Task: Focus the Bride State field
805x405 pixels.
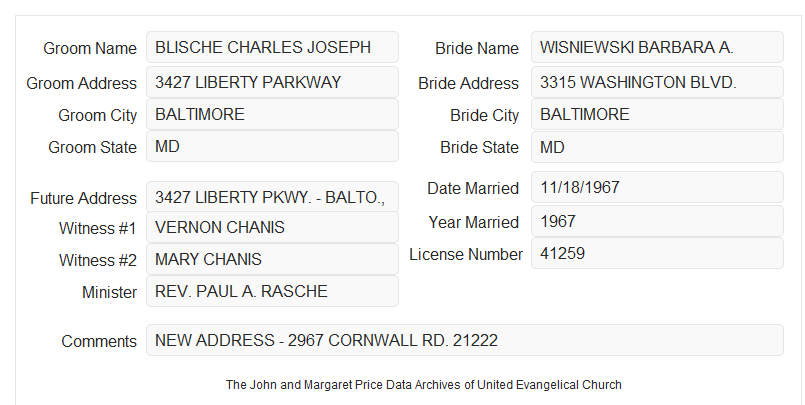Action: (x=657, y=147)
